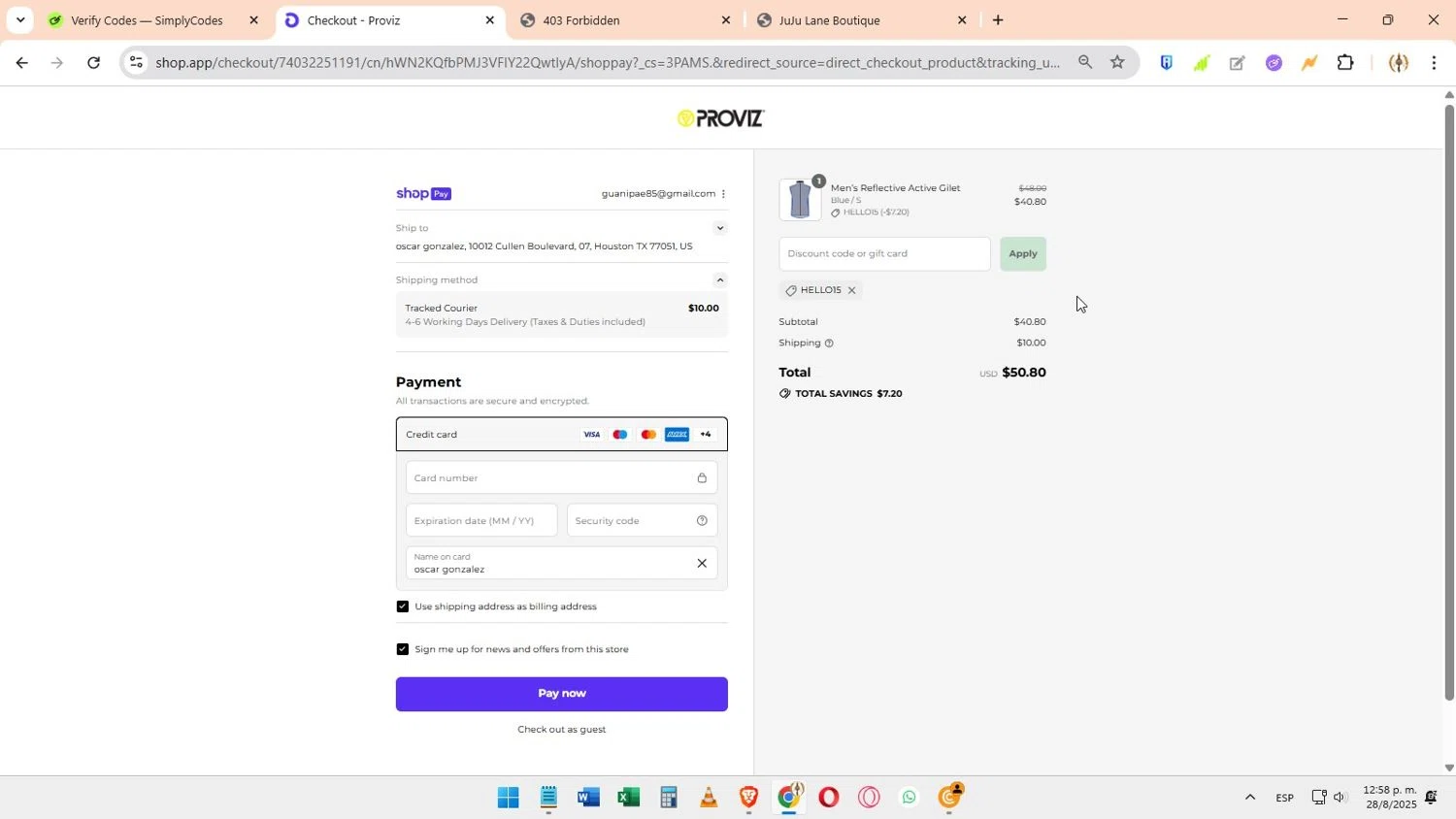View site information icon in address bar

pyautogui.click(x=137, y=62)
